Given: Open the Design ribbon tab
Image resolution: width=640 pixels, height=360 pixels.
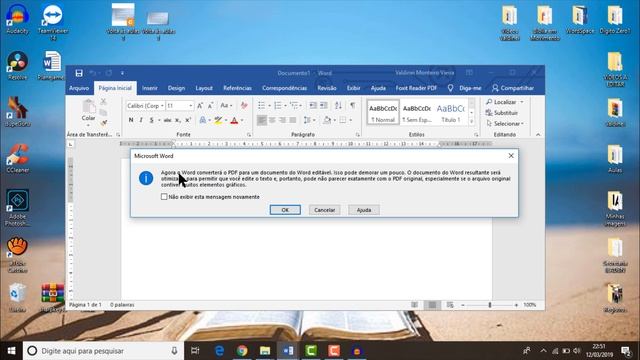Looking at the screenshot, I should tap(176, 88).
